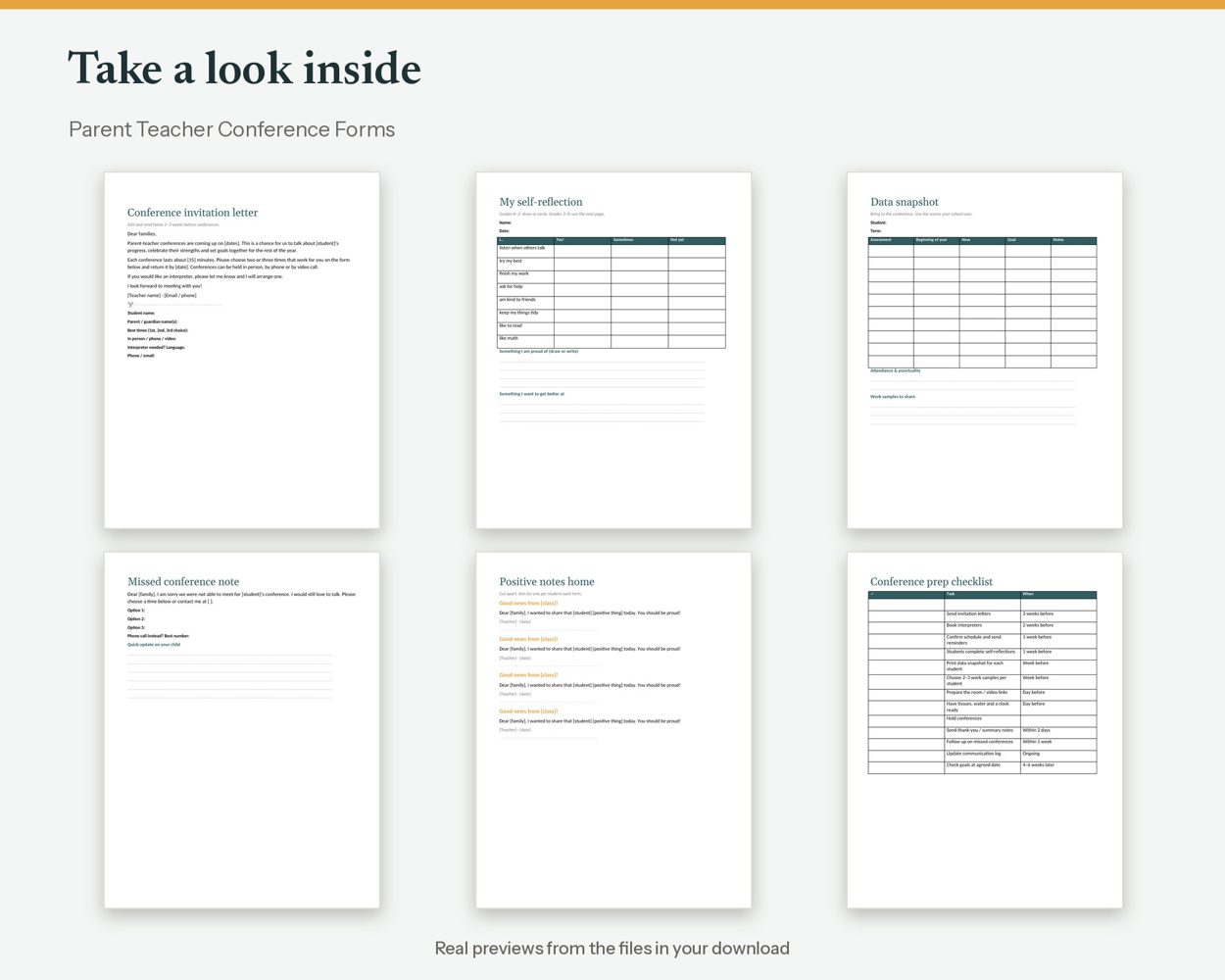Click 'Send thank-you / summary notes' row

point(982,732)
